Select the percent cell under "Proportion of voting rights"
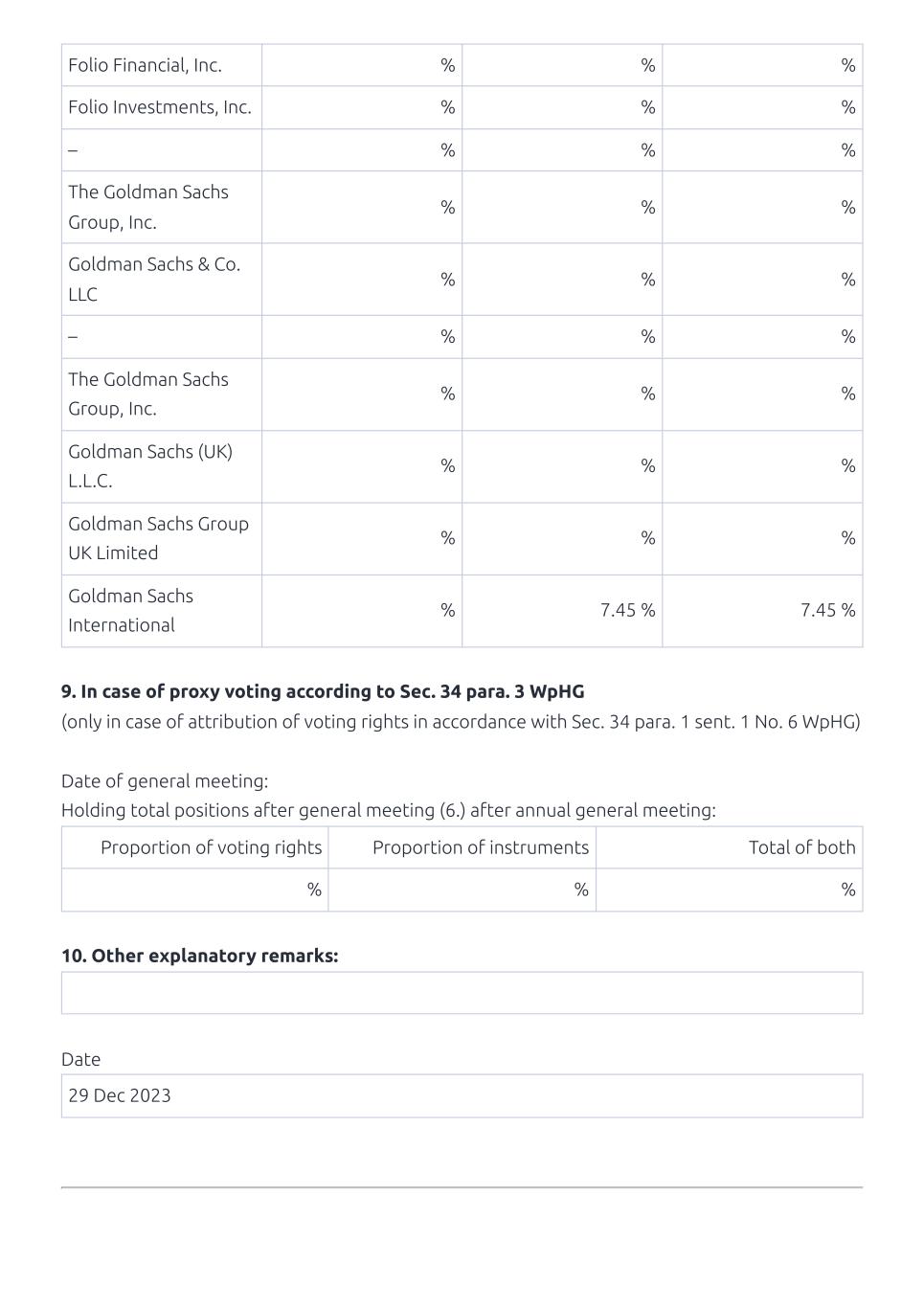 pyautogui.click(x=195, y=890)
